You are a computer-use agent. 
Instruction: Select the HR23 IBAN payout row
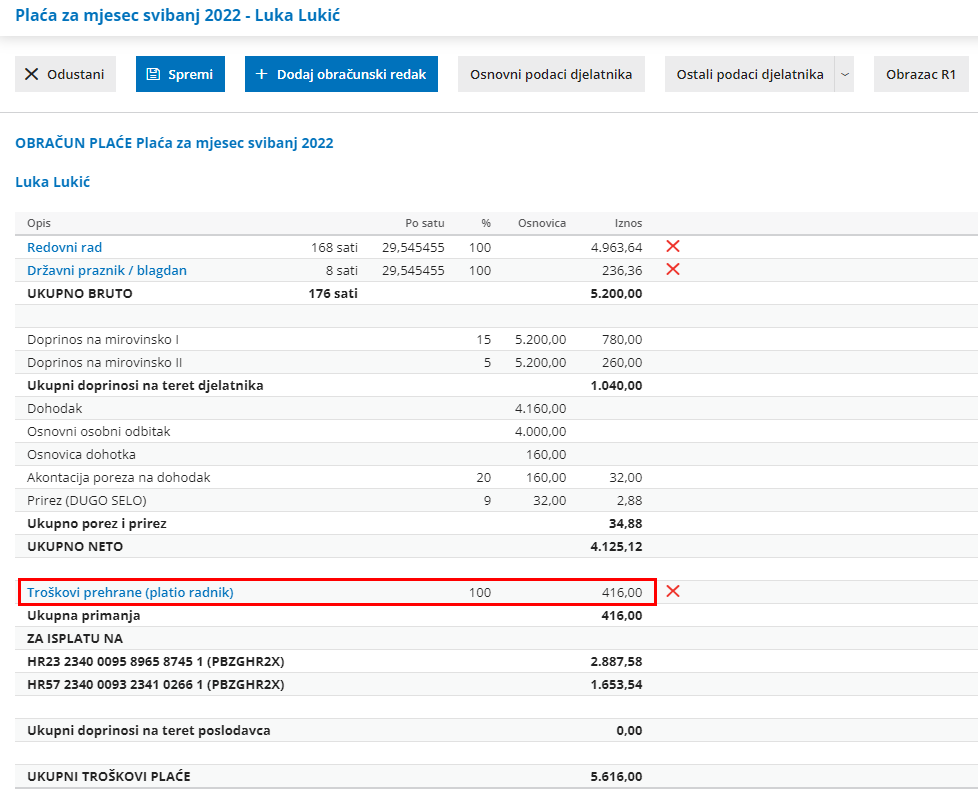click(155, 661)
